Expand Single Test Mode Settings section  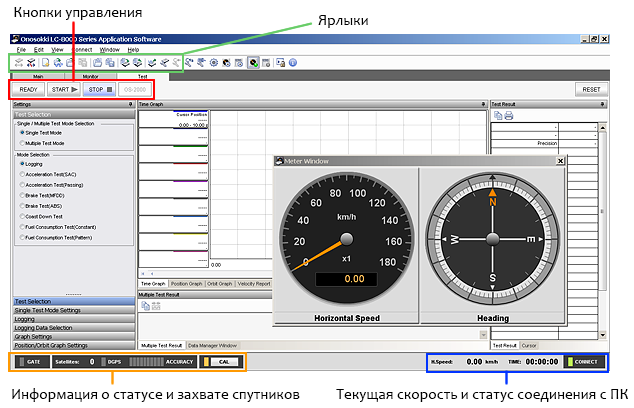pos(74,310)
